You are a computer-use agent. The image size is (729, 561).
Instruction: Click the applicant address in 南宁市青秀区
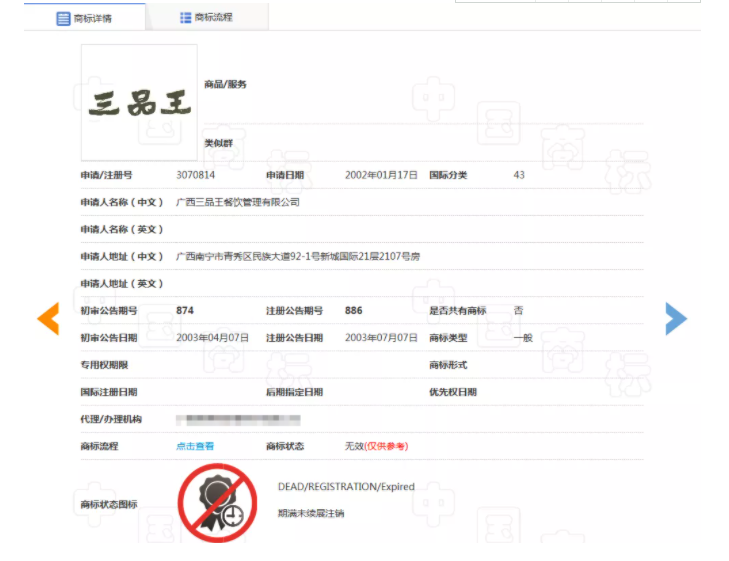click(297, 257)
